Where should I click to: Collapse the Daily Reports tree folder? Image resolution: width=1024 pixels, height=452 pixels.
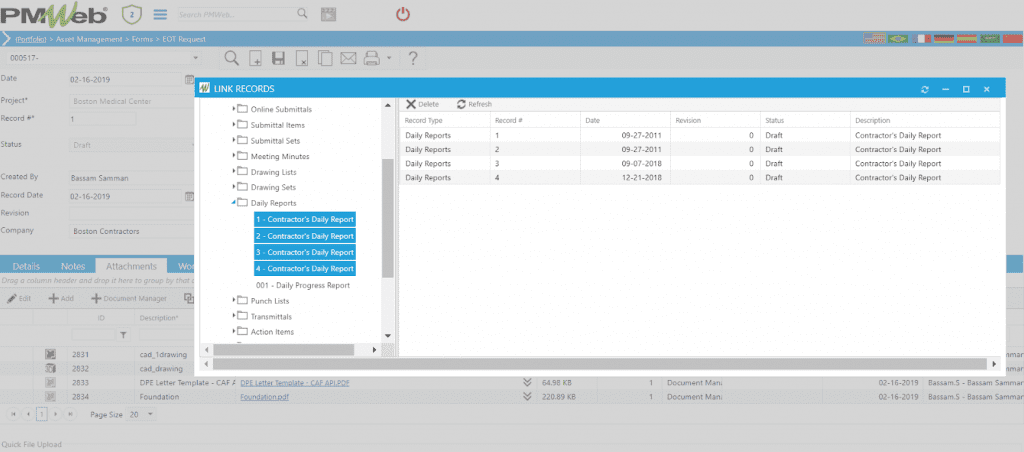[x=235, y=203]
